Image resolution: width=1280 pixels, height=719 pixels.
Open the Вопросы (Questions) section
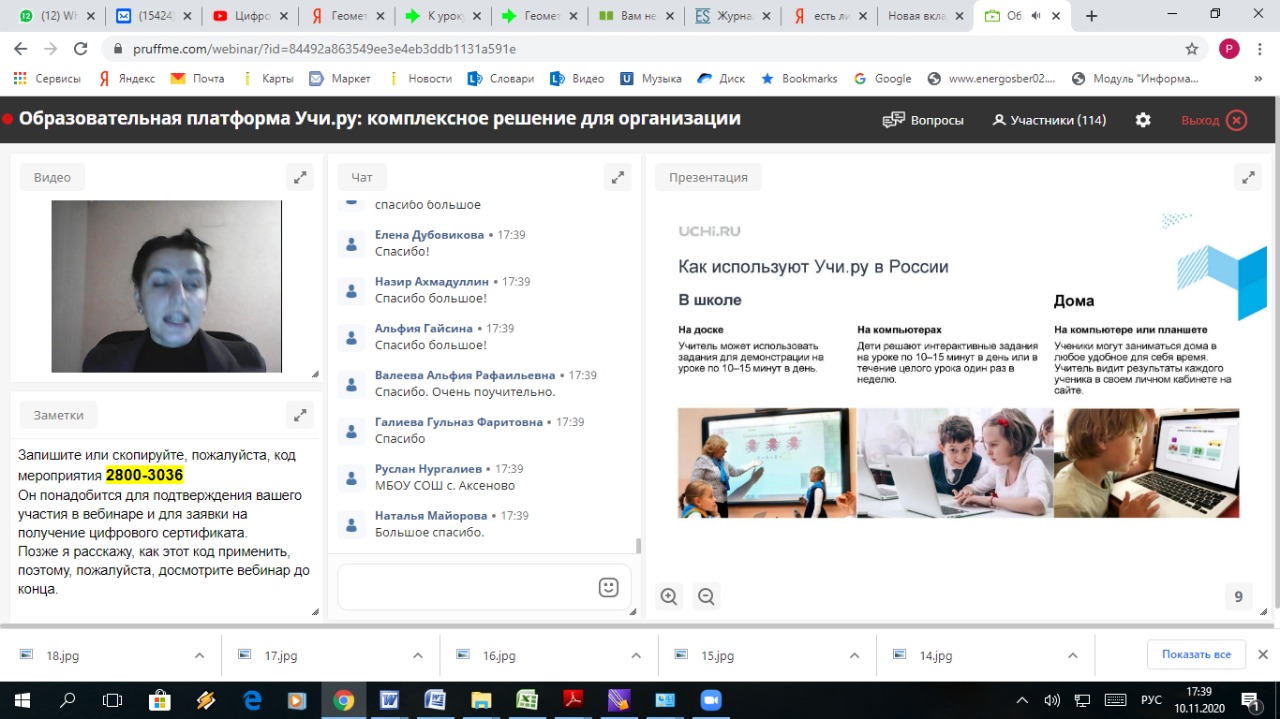tap(923, 120)
